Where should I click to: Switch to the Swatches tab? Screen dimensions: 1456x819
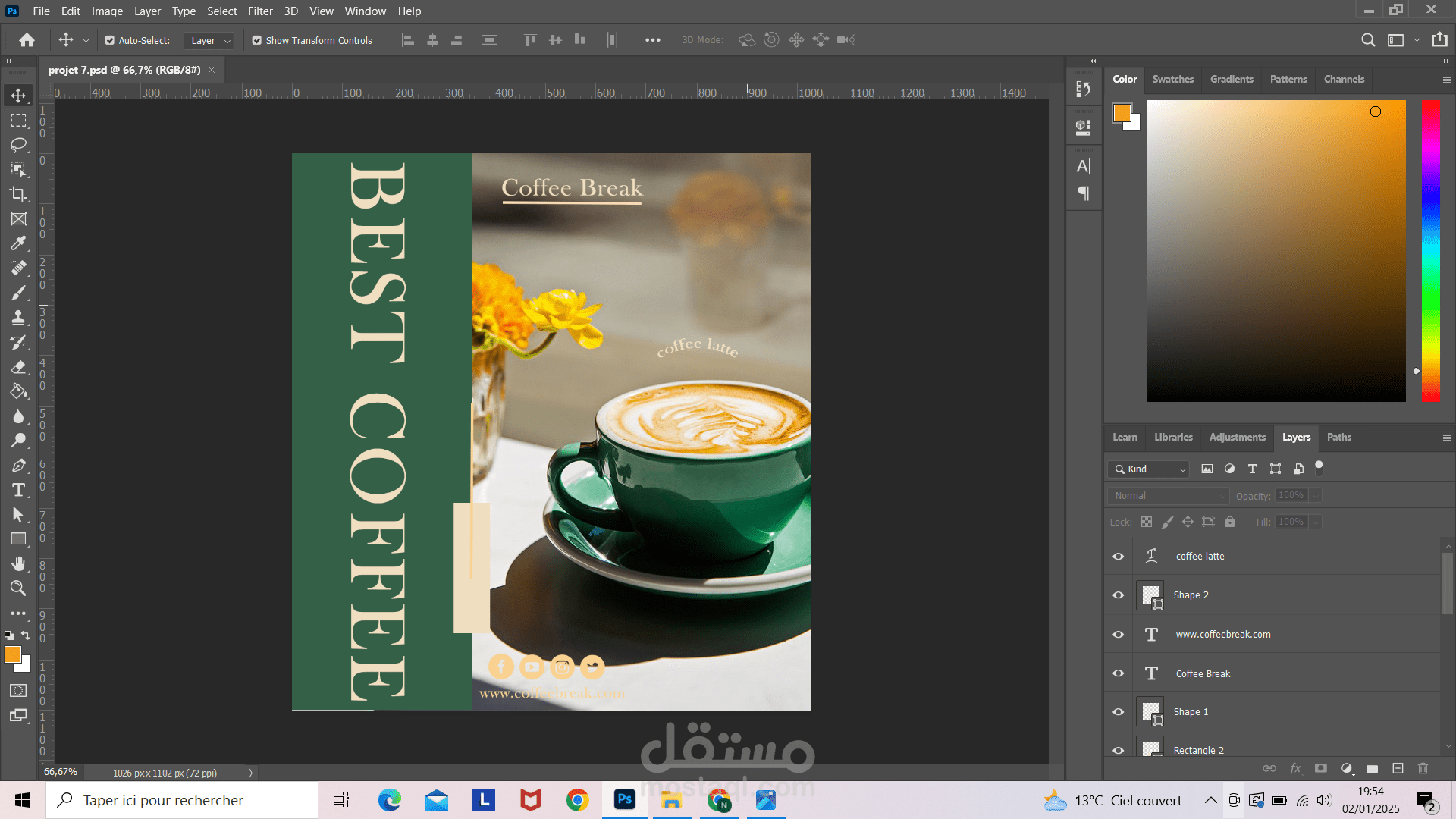[1172, 79]
